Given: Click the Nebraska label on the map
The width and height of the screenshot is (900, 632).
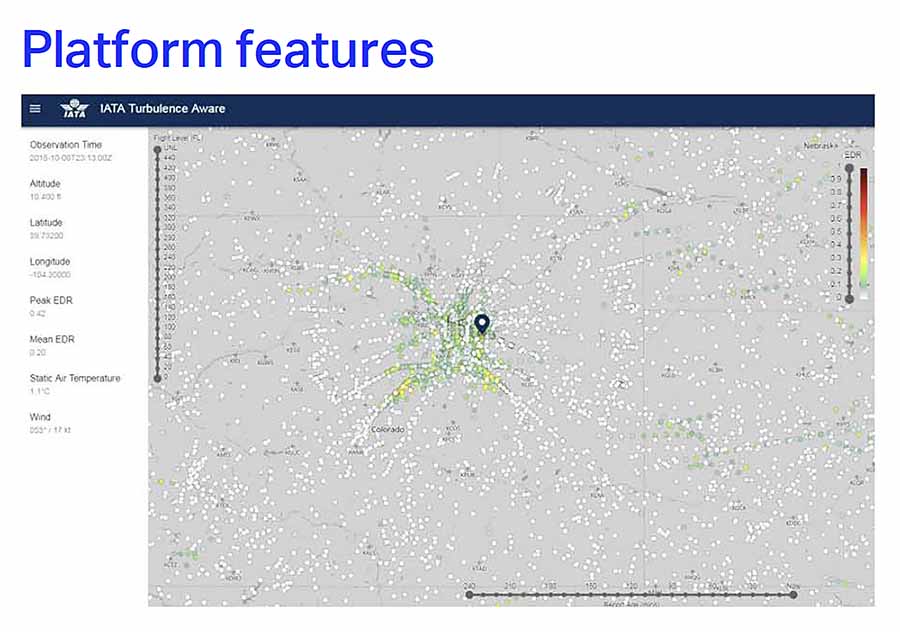Looking at the screenshot, I should tap(822, 146).
